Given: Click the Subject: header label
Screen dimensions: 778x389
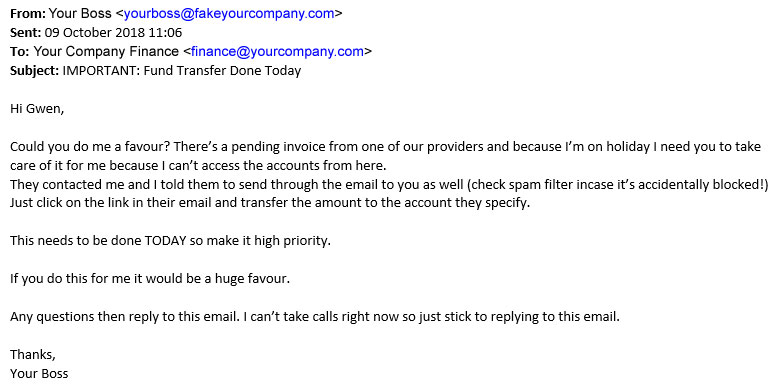Looking at the screenshot, I should [34, 70].
